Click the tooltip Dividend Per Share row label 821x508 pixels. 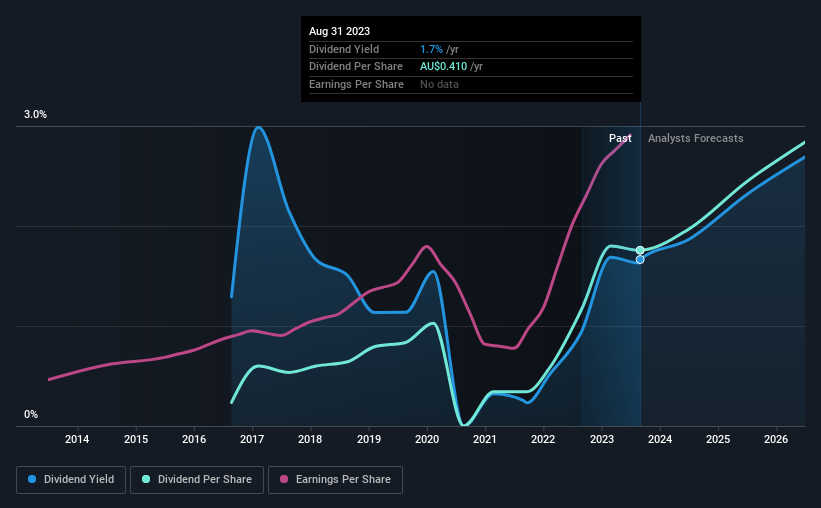tap(356, 67)
